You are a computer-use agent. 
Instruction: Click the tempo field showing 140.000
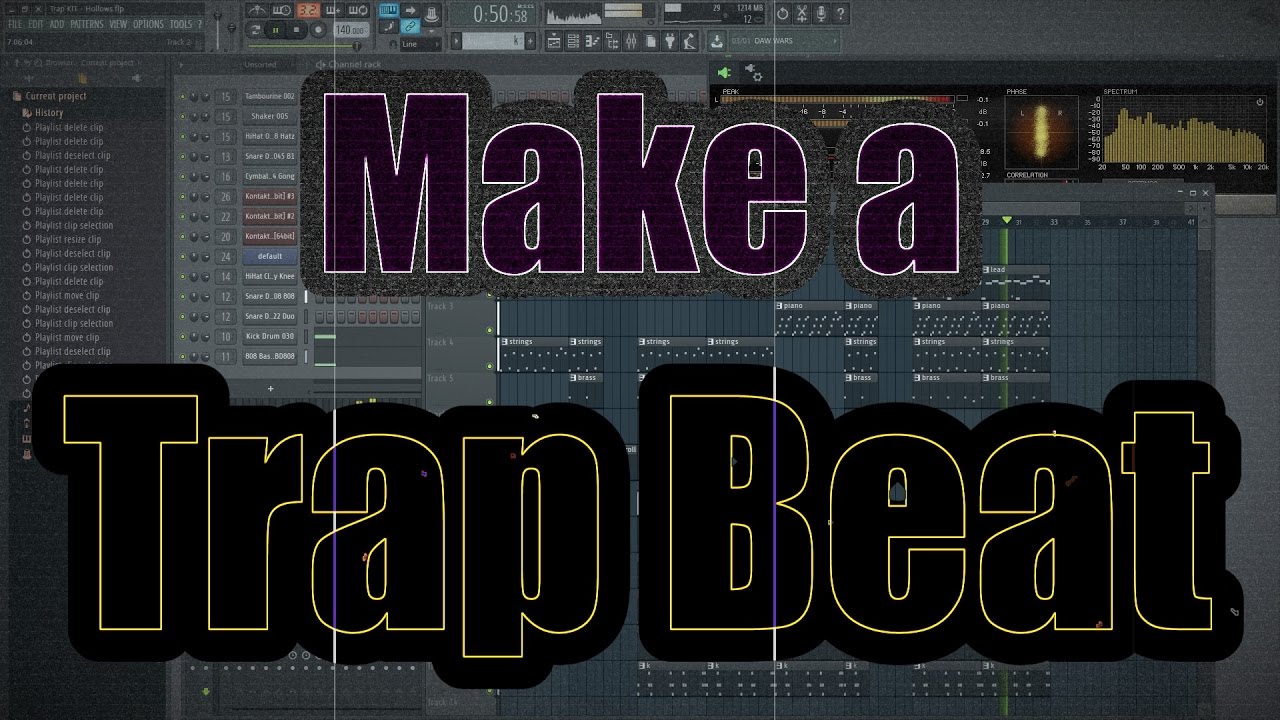[x=350, y=30]
